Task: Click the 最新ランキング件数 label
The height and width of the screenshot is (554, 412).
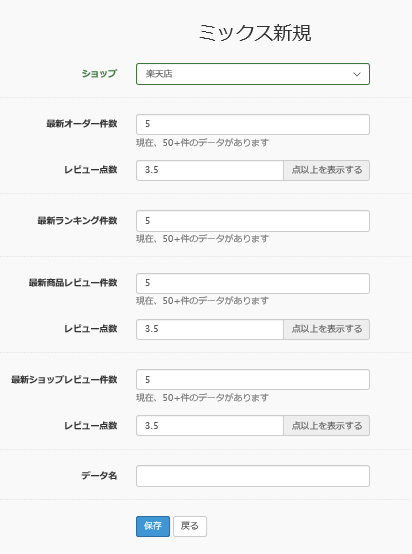Action: coord(77,221)
